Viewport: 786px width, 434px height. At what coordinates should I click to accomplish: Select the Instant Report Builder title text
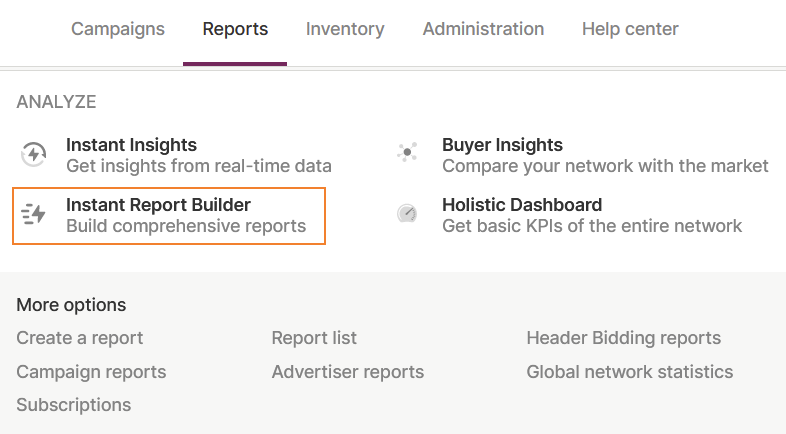pos(158,205)
